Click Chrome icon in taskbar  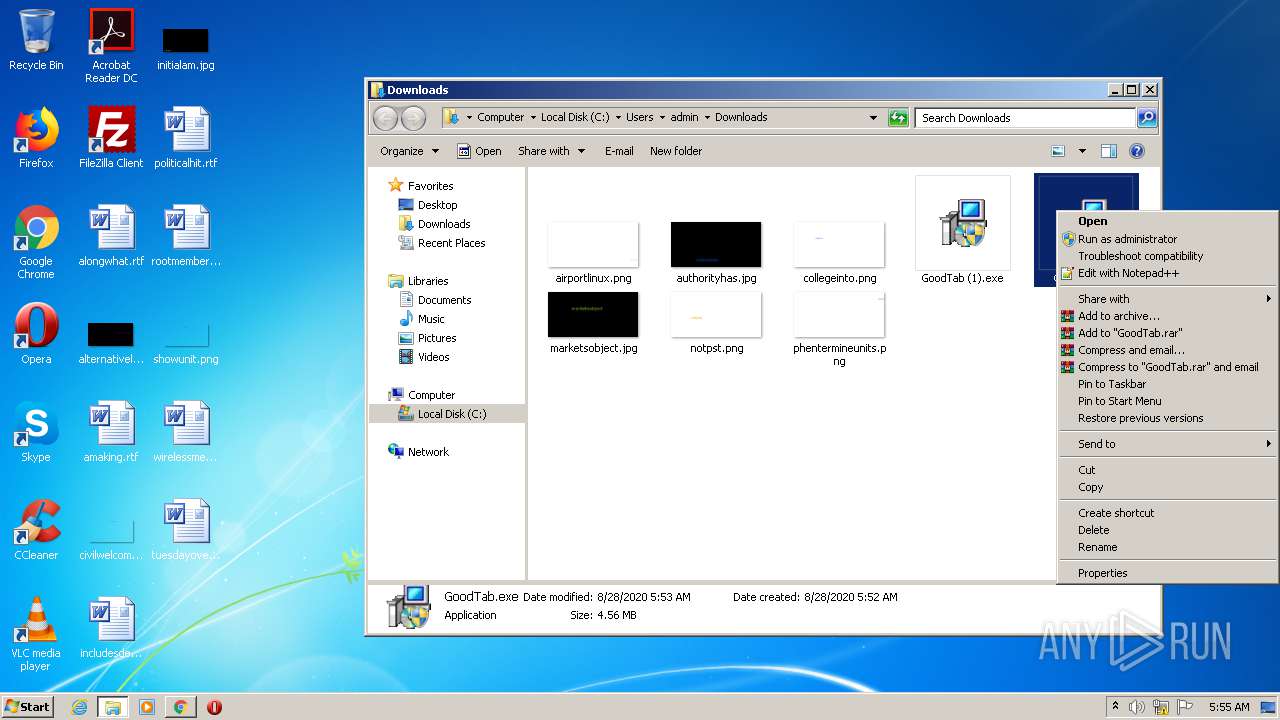point(180,707)
